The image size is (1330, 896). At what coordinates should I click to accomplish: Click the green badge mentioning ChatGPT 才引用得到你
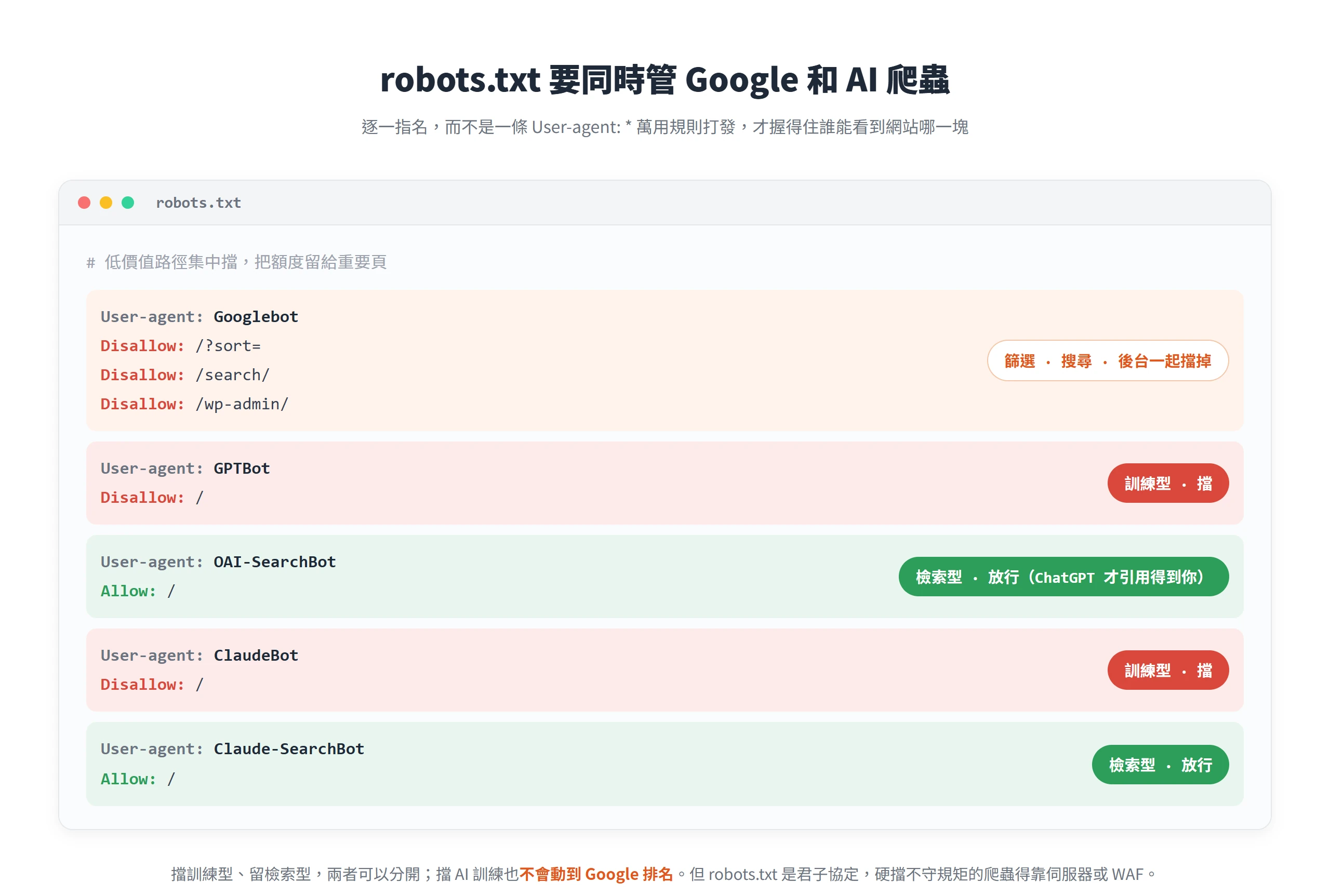tap(1063, 577)
